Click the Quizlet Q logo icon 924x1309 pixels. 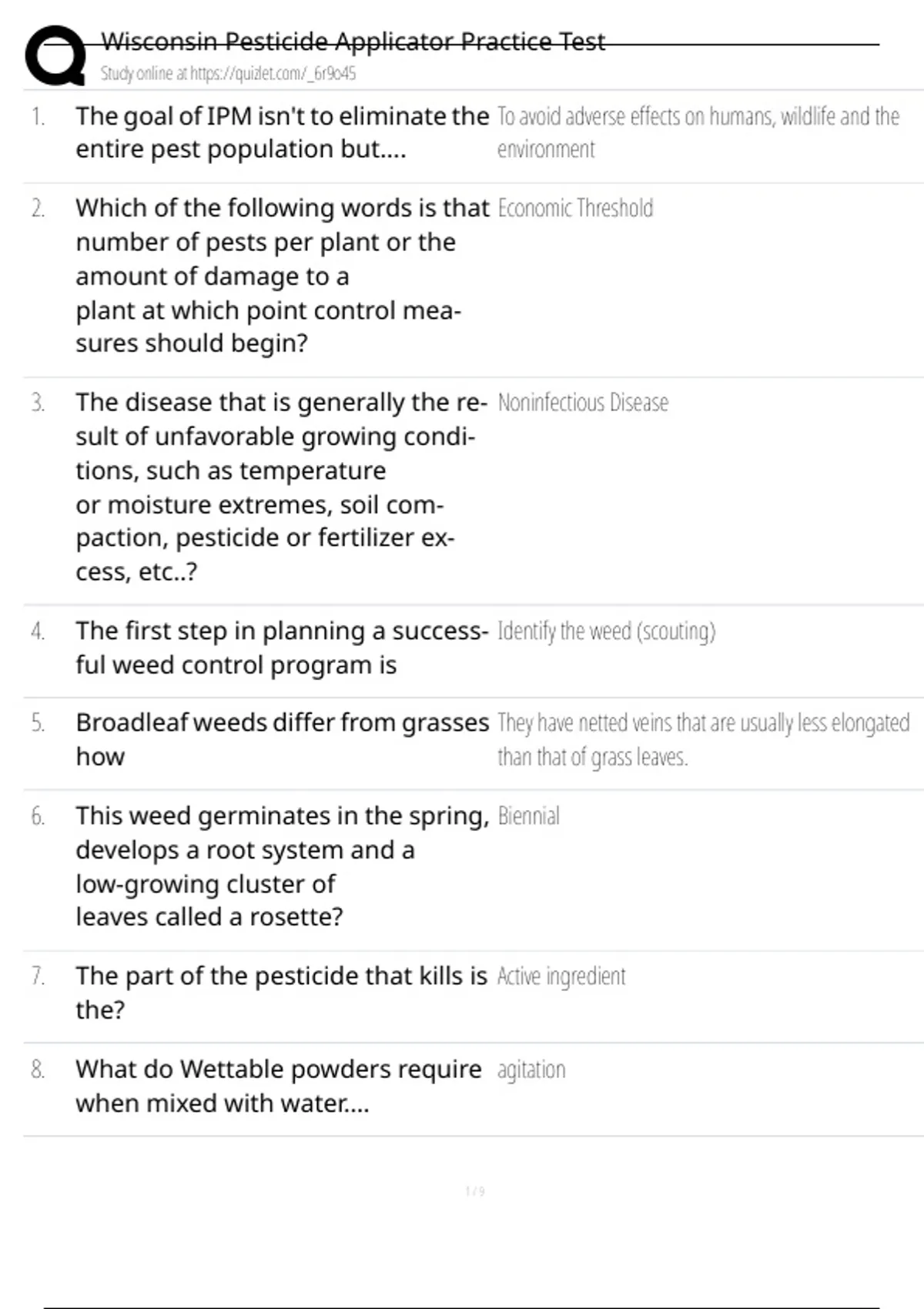[x=55, y=55]
